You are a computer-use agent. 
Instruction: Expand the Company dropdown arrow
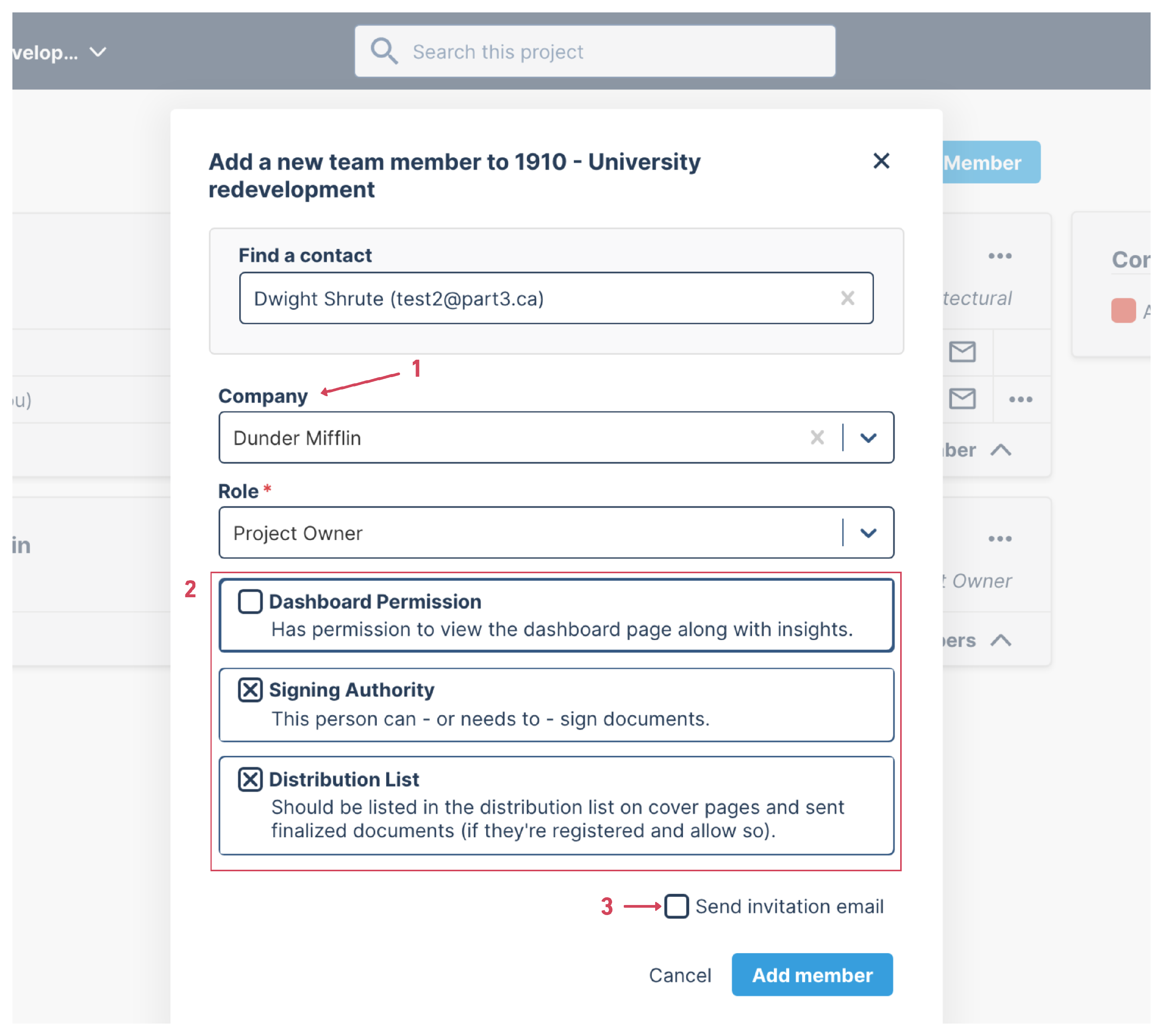[x=868, y=438]
